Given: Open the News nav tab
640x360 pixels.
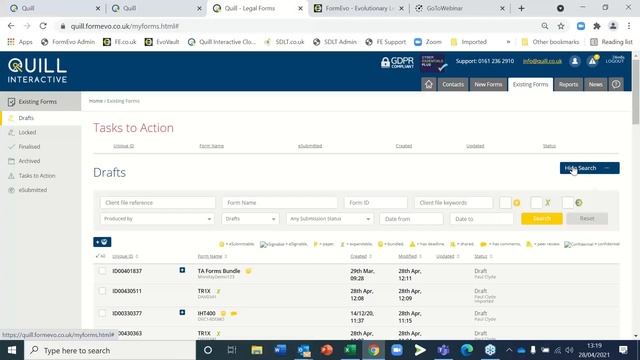Looking at the screenshot, I should [596, 84].
